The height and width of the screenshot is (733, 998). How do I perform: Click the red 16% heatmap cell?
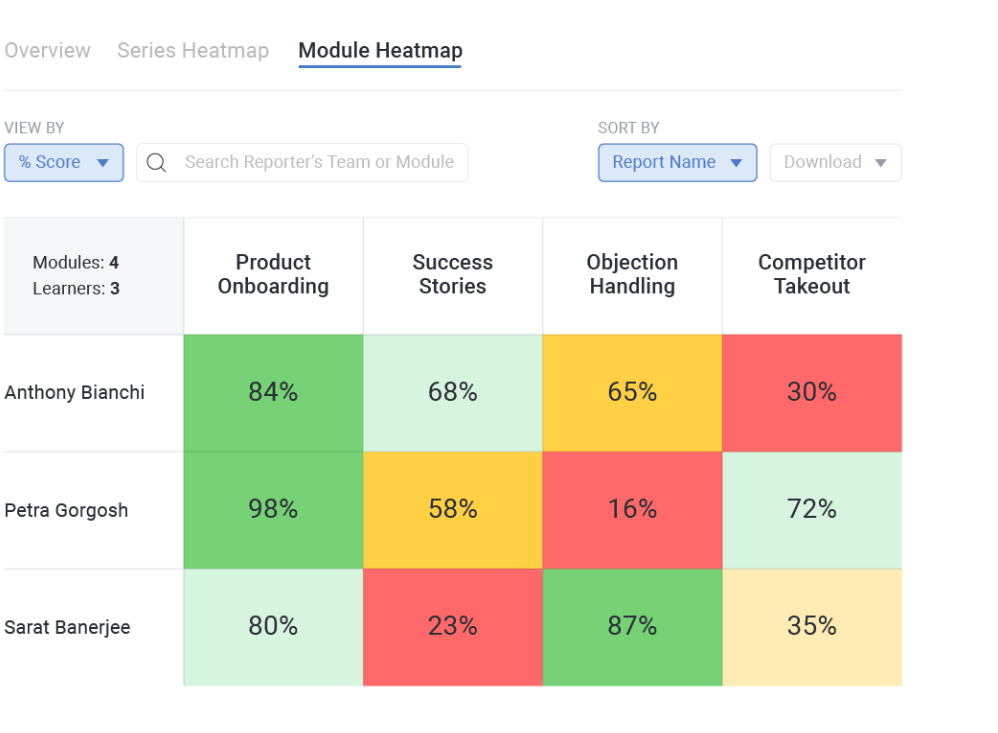[632, 510]
